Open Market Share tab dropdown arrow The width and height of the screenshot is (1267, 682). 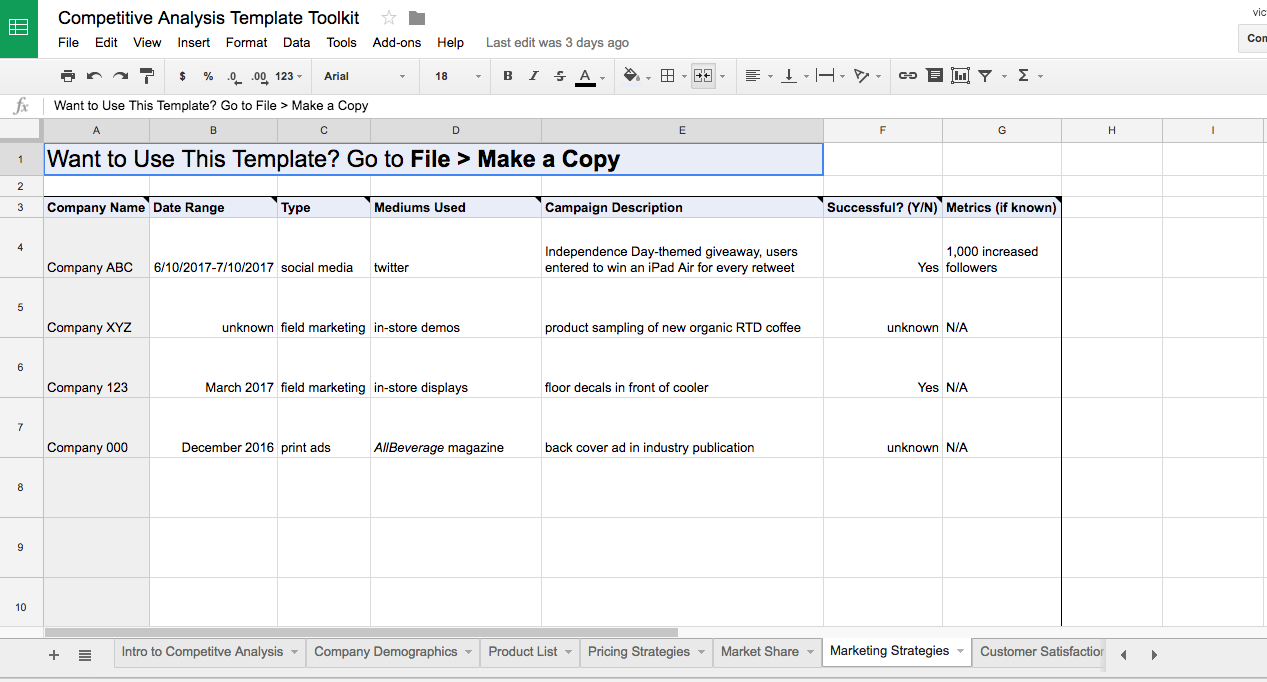(810, 652)
